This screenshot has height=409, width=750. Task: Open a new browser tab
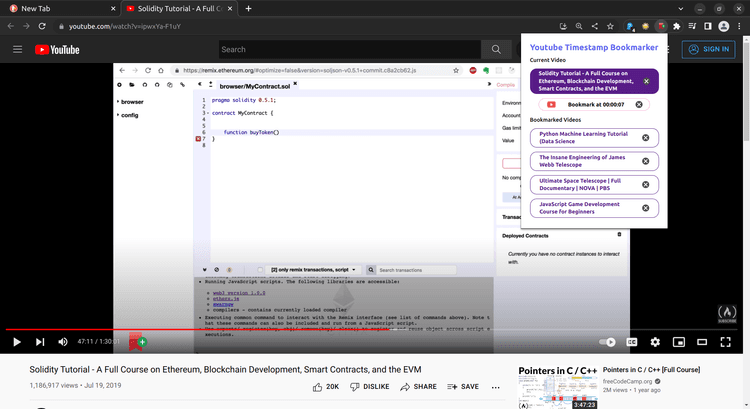point(248,9)
